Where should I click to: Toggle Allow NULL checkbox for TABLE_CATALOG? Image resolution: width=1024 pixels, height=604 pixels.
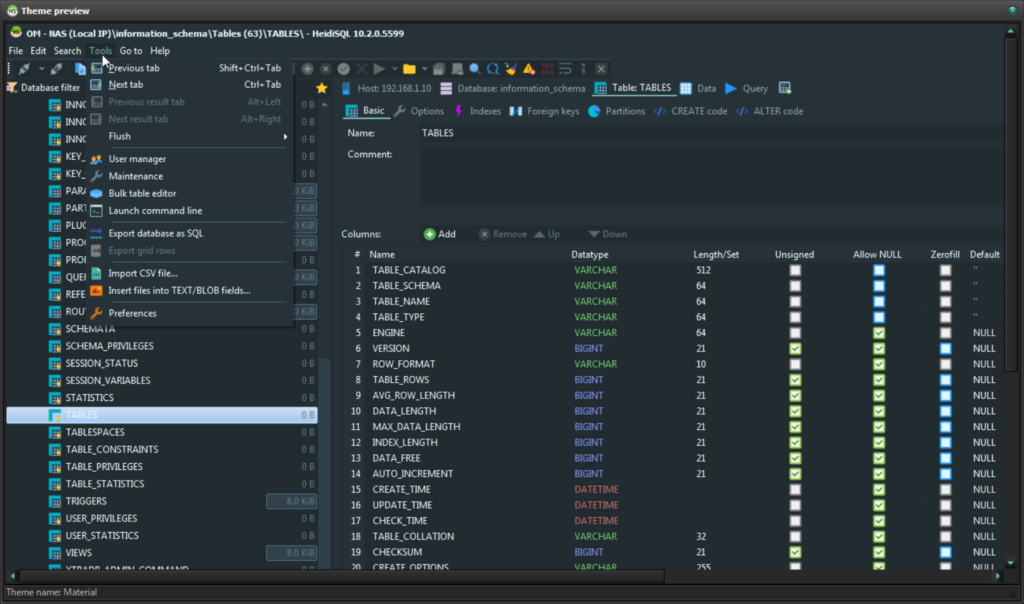pyautogui.click(x=879, y=270)
